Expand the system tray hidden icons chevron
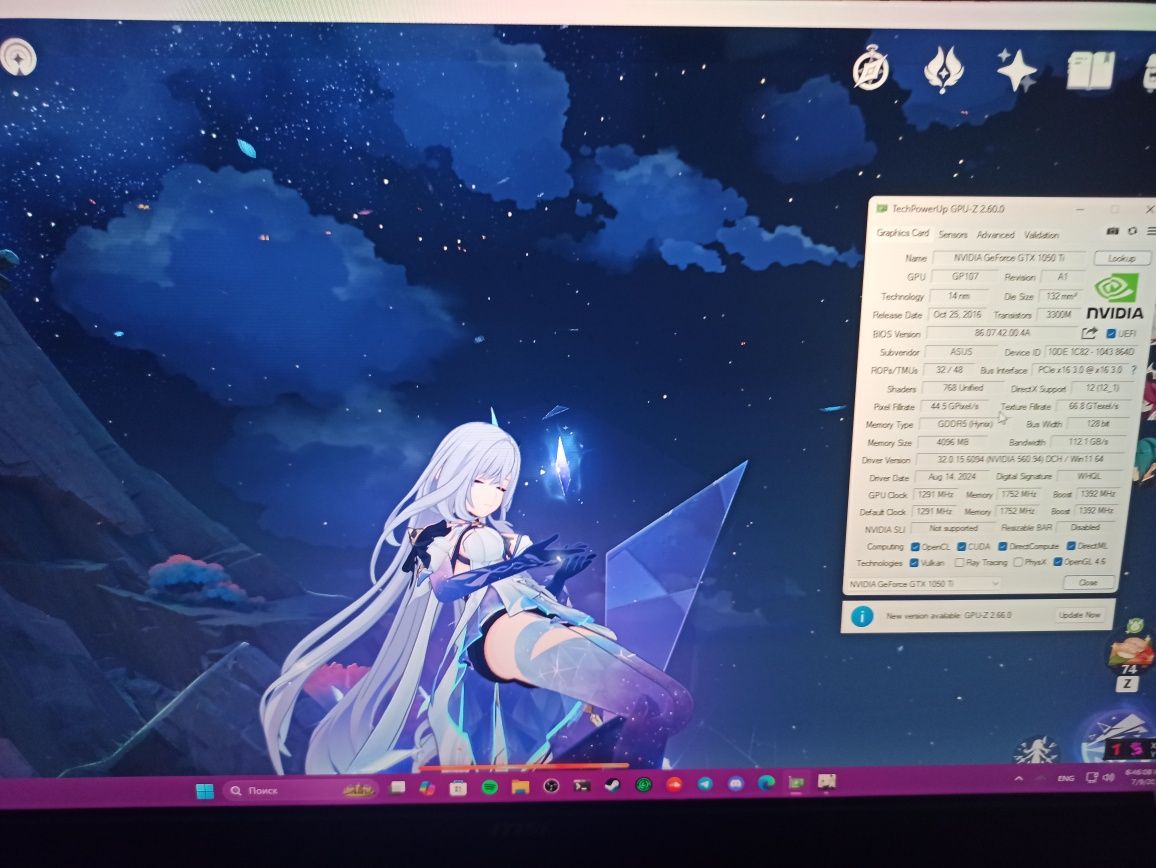Screen dimensions: 1156x868 tap(1019, 778)
